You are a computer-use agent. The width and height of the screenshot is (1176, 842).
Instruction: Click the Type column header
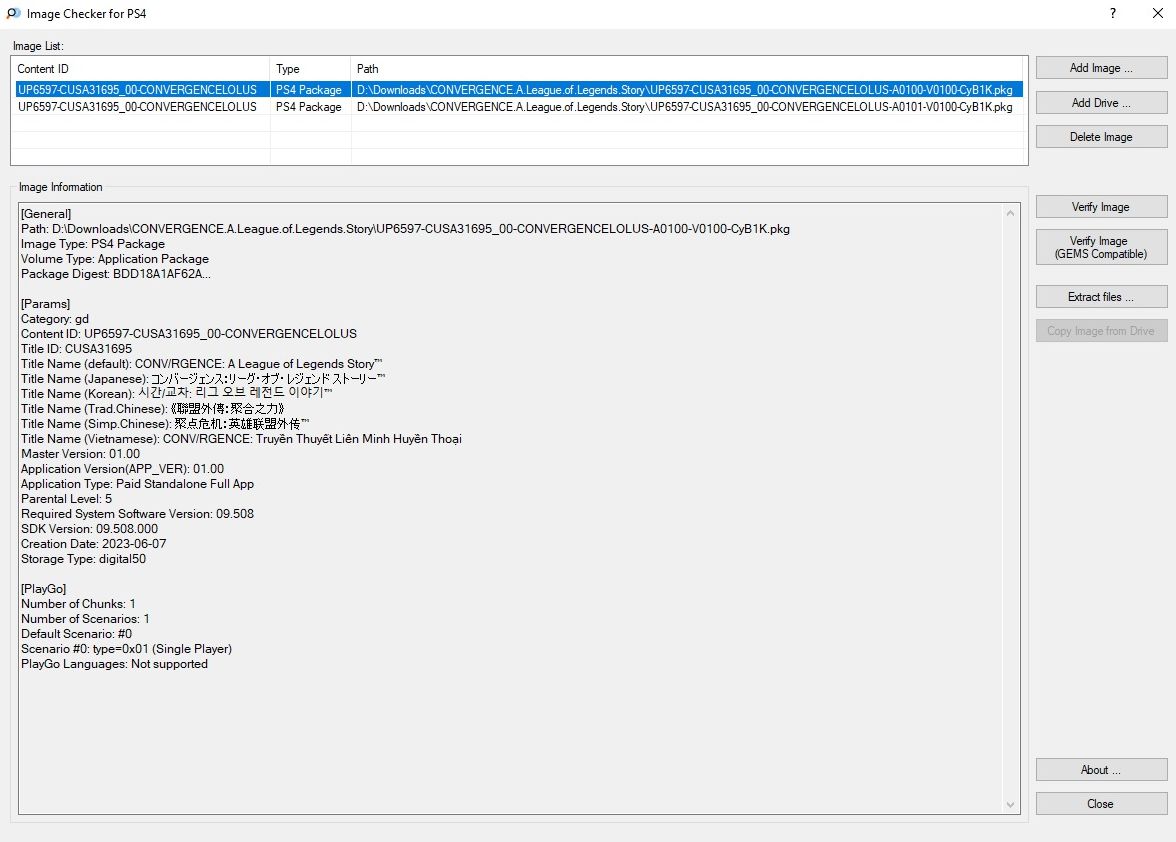[310, 69]
